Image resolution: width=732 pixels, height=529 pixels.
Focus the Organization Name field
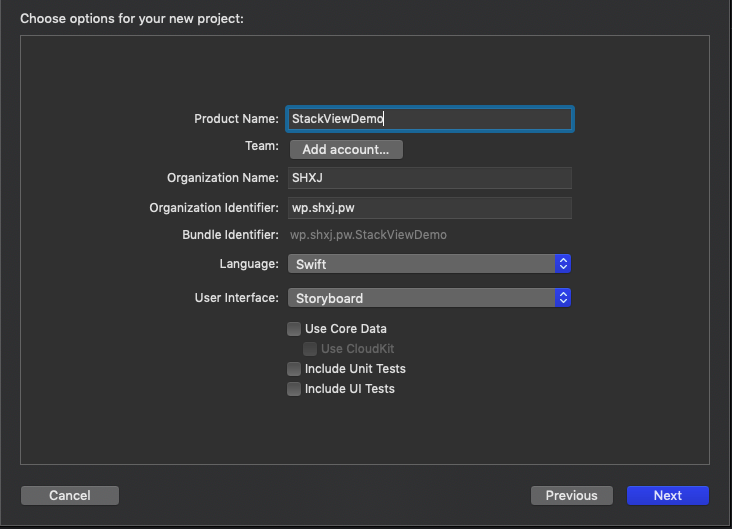tap(430, 178)
